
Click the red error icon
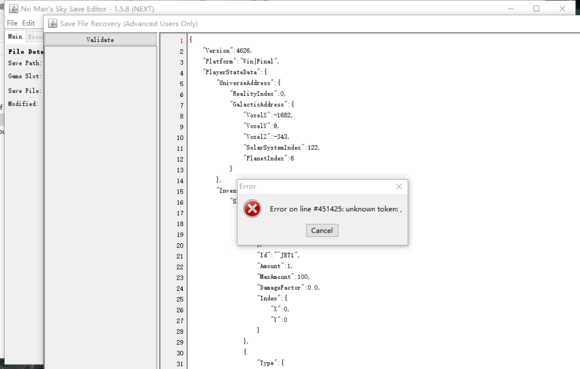(x=252, y=209)
